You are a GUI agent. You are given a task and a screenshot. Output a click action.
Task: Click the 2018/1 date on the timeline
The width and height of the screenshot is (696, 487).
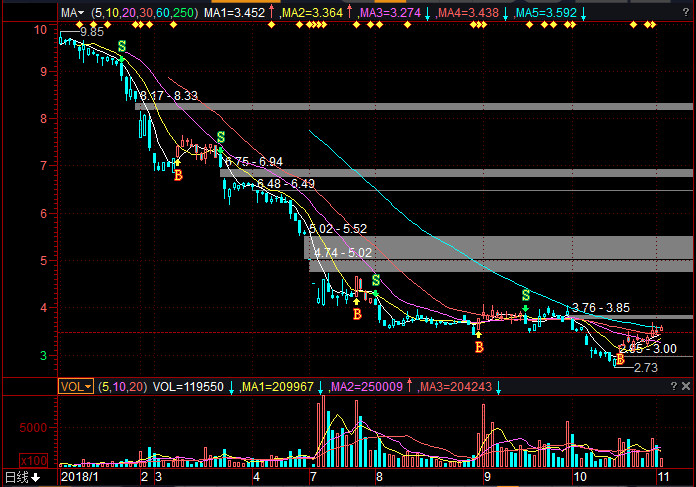(x=78, y=478)
